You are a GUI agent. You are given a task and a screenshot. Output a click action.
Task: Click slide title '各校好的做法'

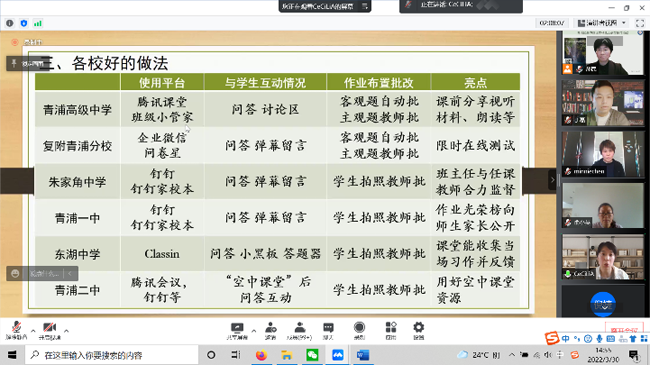(x=120, y=63)
